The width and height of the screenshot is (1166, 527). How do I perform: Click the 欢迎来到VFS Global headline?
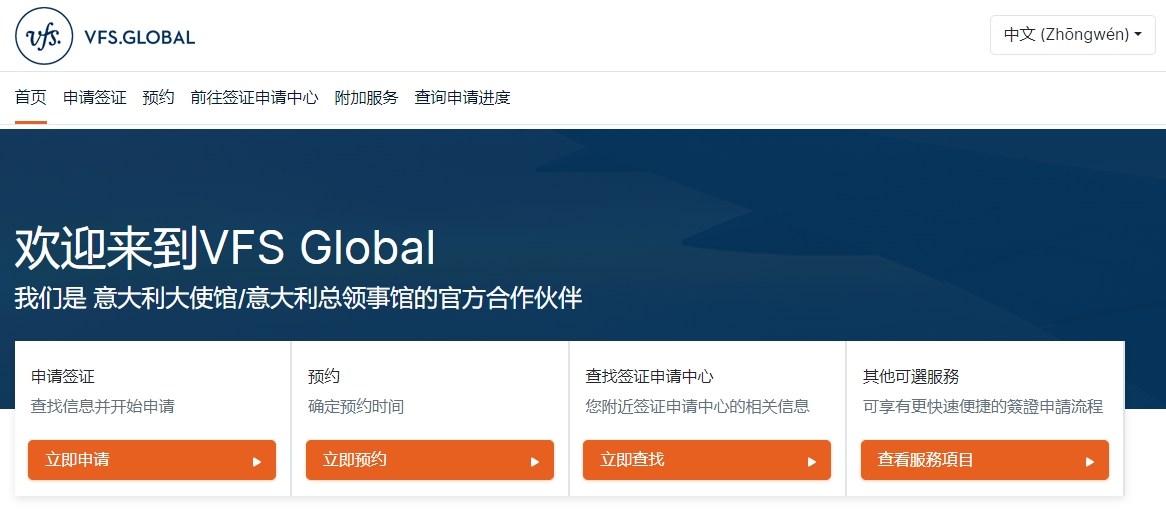point(225,248)
